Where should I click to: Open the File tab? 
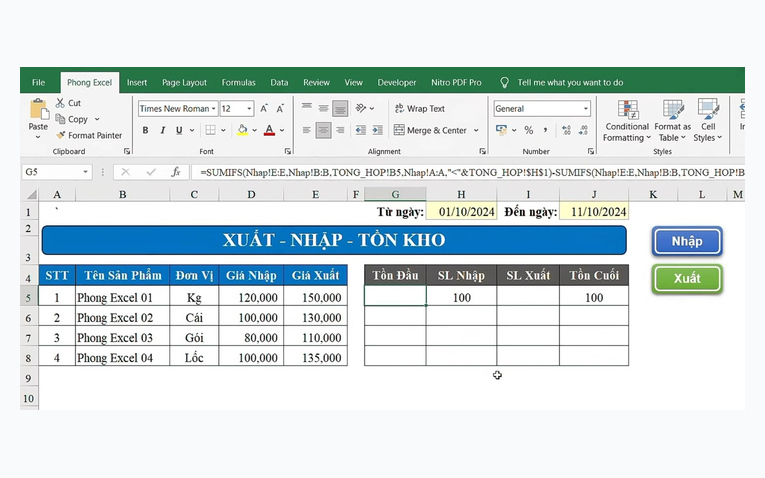click(x=39, y=82)
